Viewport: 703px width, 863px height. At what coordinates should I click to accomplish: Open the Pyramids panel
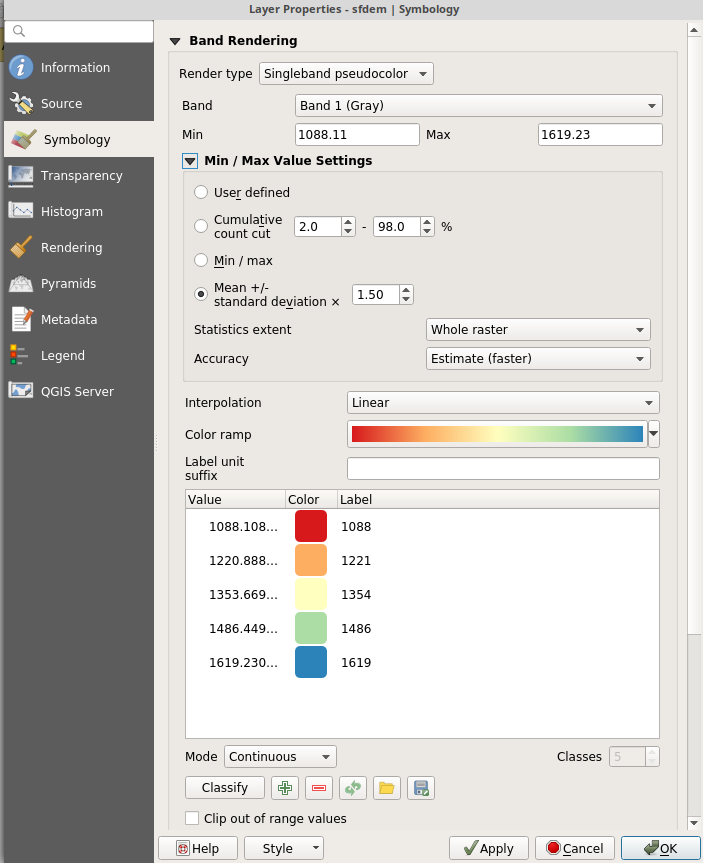68,284
